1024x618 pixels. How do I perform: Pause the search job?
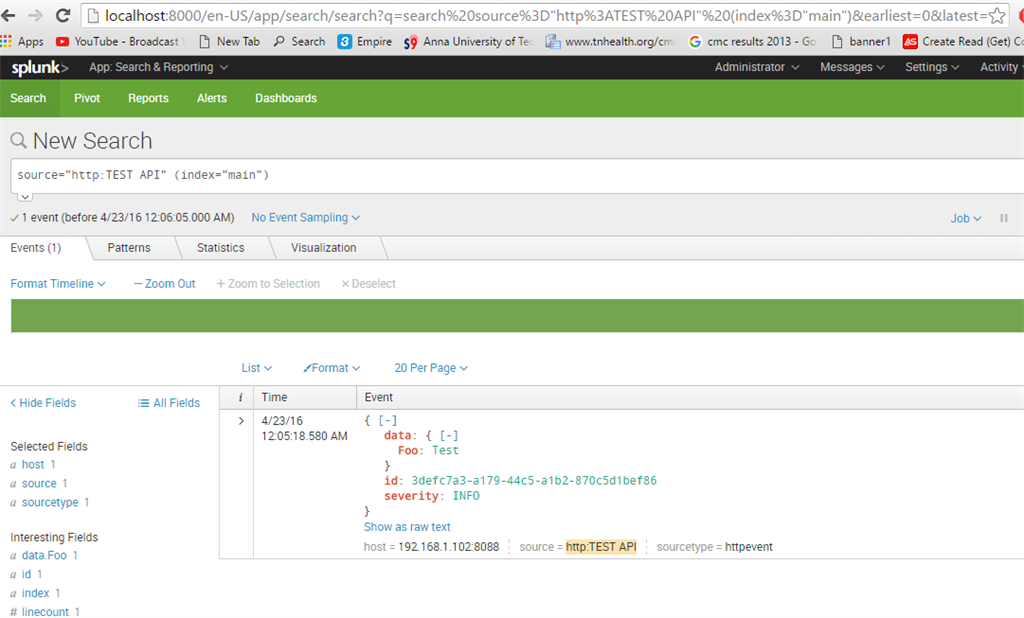click(1004, 218)
